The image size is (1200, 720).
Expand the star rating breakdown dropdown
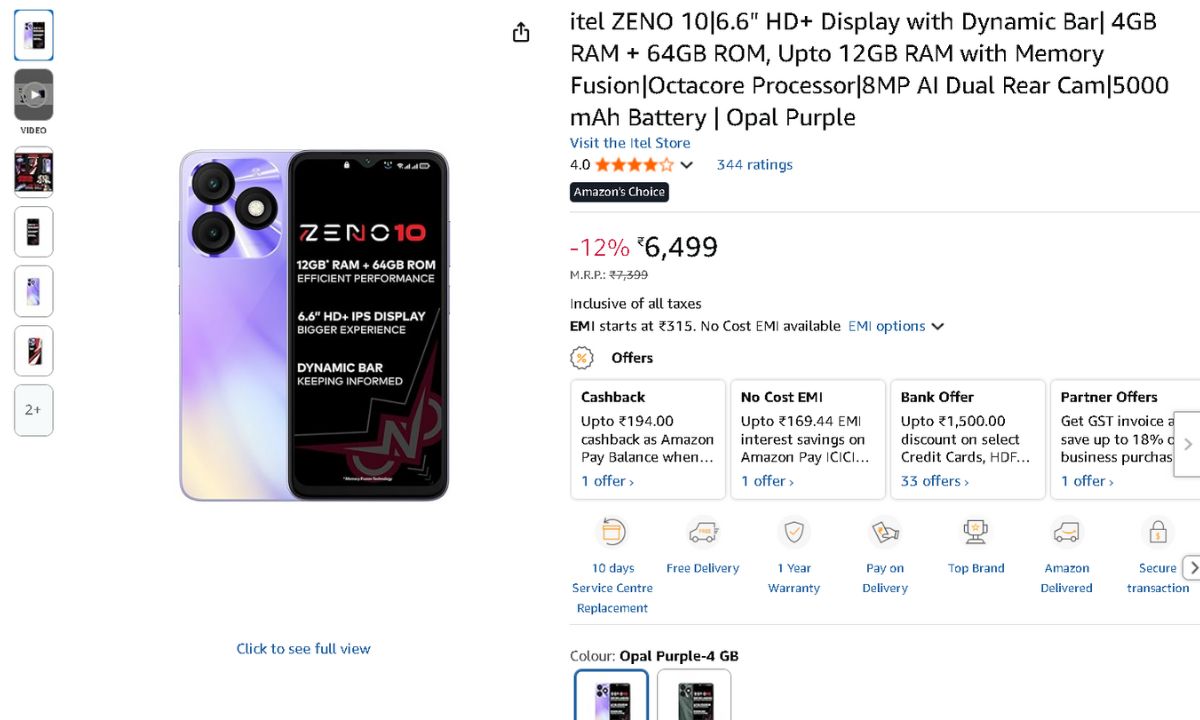click(x=686, y=165)
